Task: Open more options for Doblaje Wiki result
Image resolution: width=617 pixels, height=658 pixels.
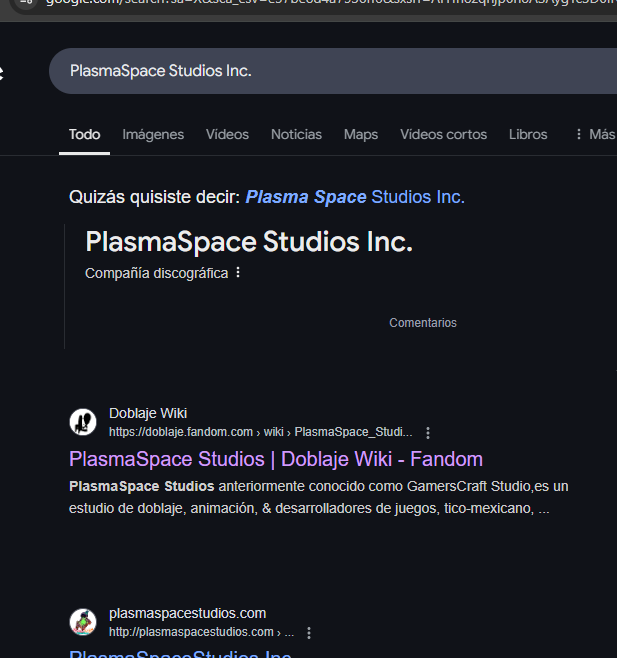Action: point(428,433)
